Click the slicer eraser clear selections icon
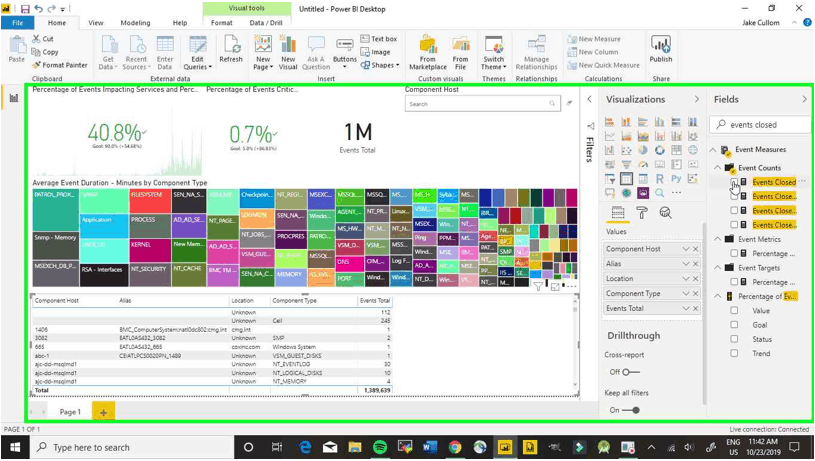The image size is (815, 461). (x=570, y=103)
